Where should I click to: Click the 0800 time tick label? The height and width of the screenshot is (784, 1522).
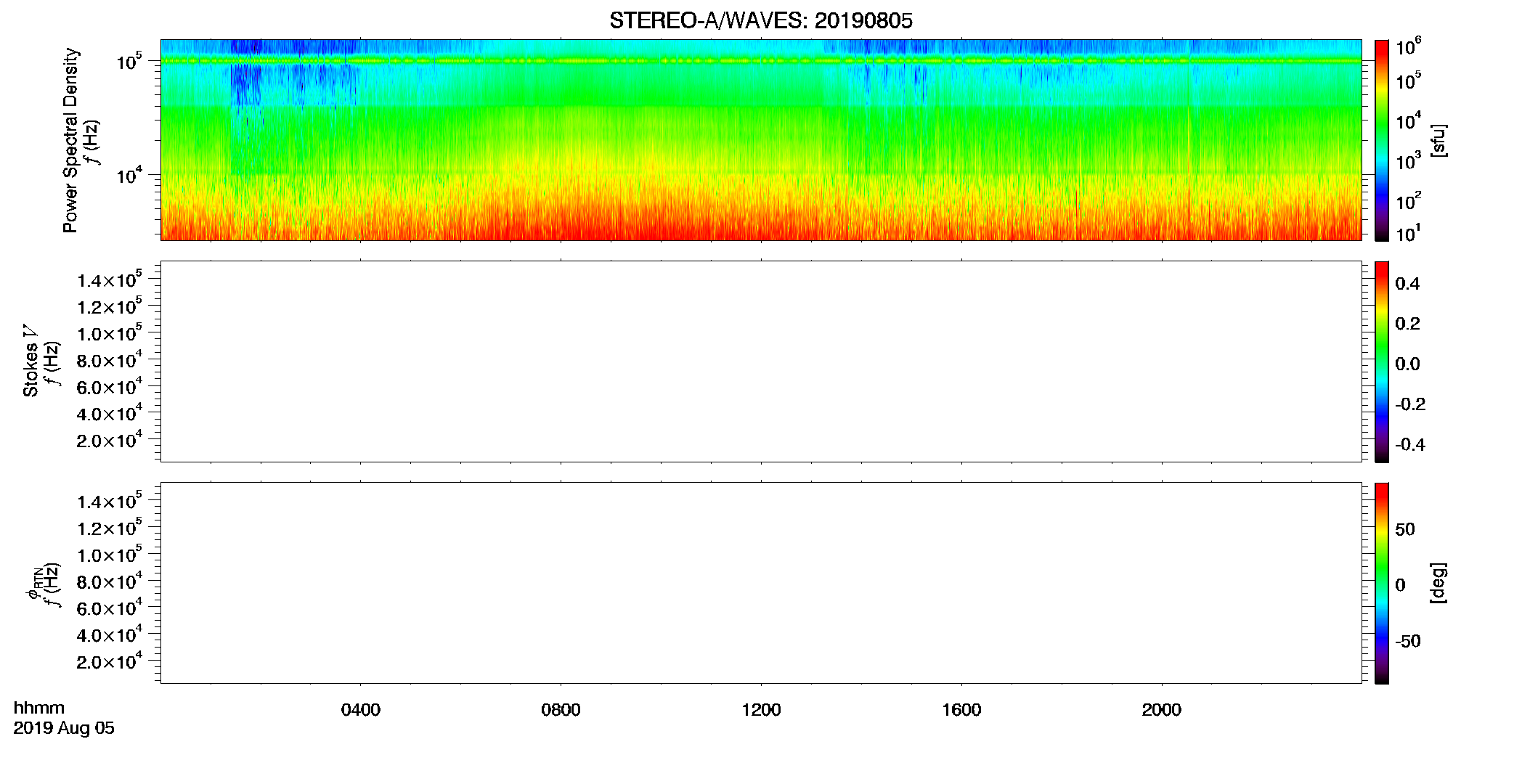point(561,710)
